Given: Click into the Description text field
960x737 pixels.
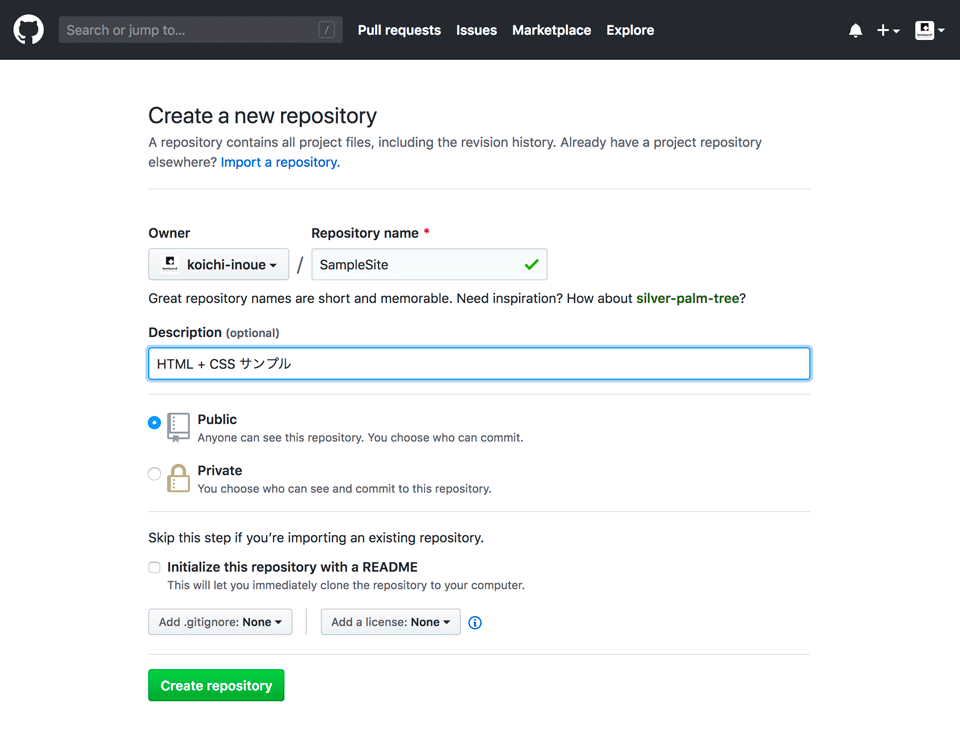Looking at the screenshot, I should (x=479, y=364).
